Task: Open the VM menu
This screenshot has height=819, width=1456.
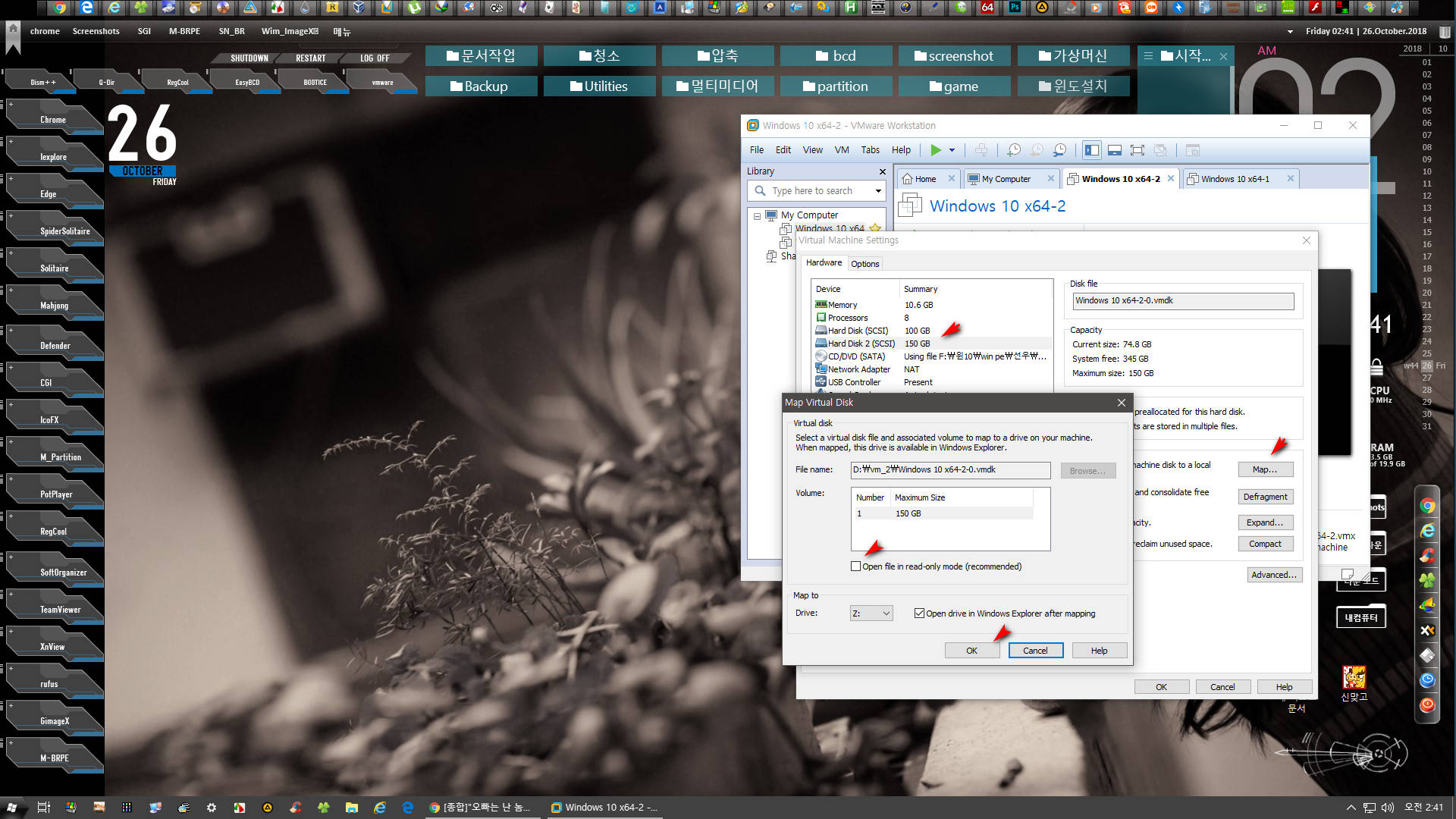Action: (842, 150)
